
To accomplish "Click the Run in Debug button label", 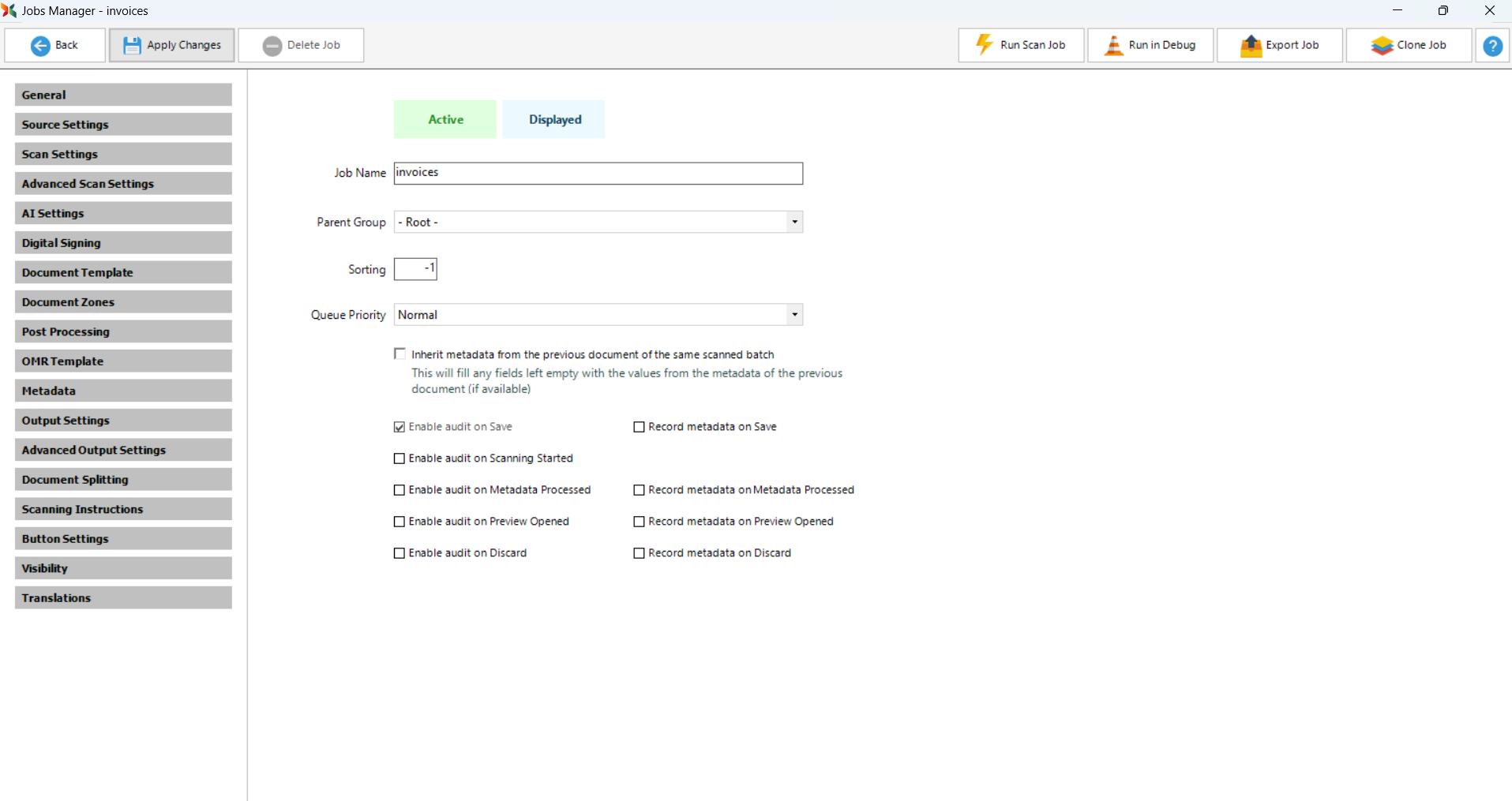I will pyautogui.click(x=1162, y=45).
